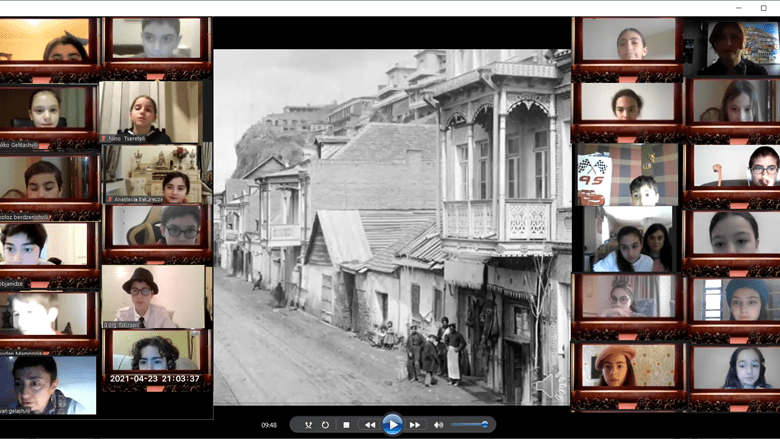Click the speaker overlay icon on the photo
Screen dimensions: 780x439
pyautogui.click(x=546, y=385)
